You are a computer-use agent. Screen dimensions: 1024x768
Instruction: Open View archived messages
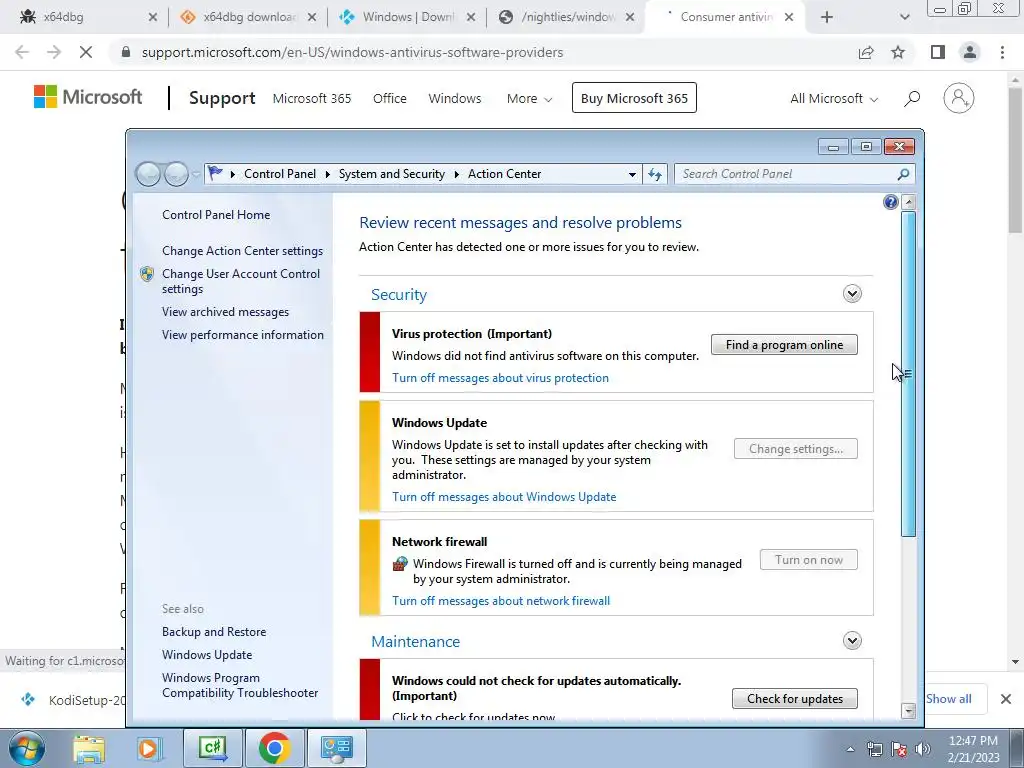click(225, 312)
